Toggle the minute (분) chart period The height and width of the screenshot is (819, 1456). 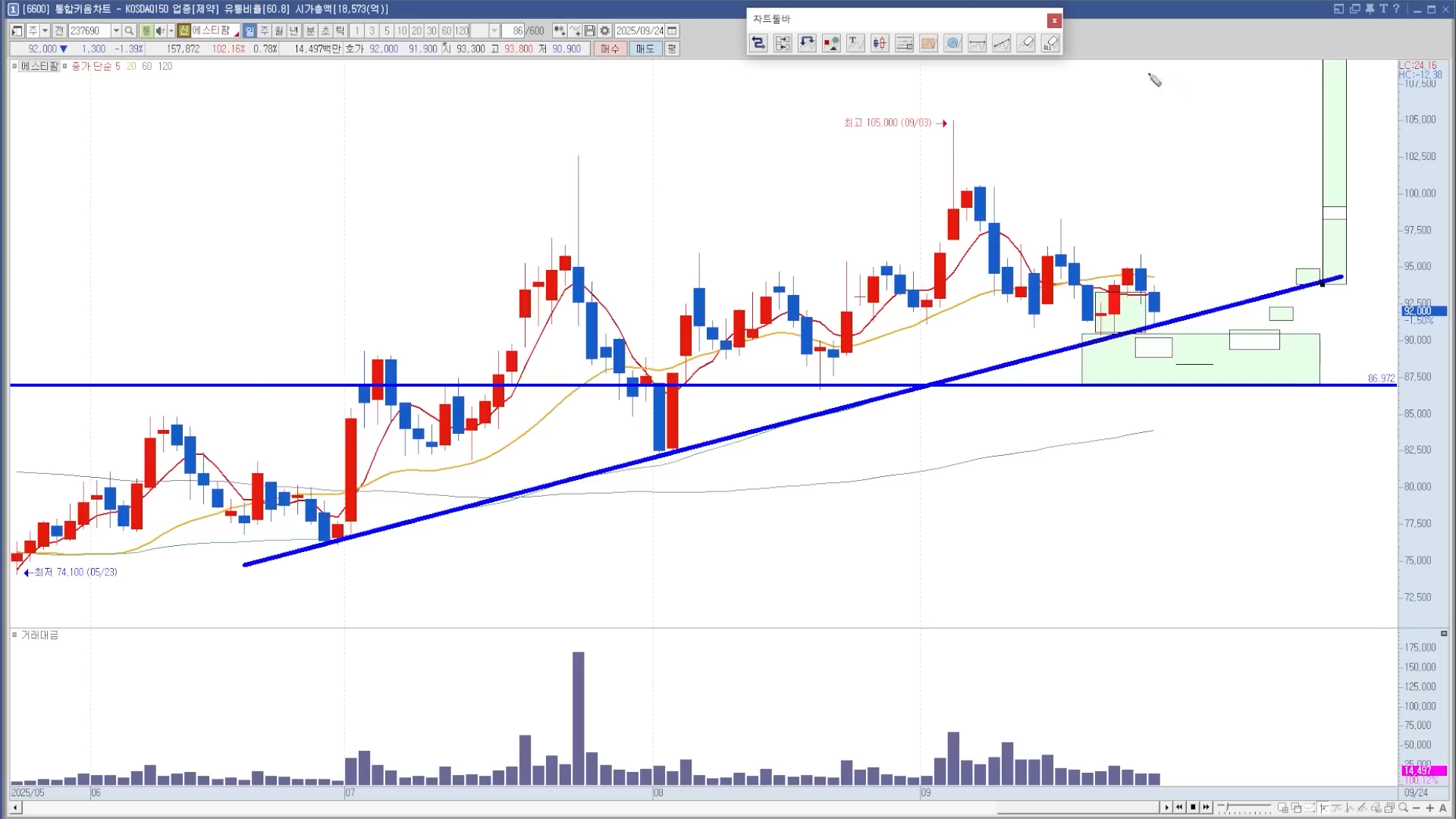(310, 31)
